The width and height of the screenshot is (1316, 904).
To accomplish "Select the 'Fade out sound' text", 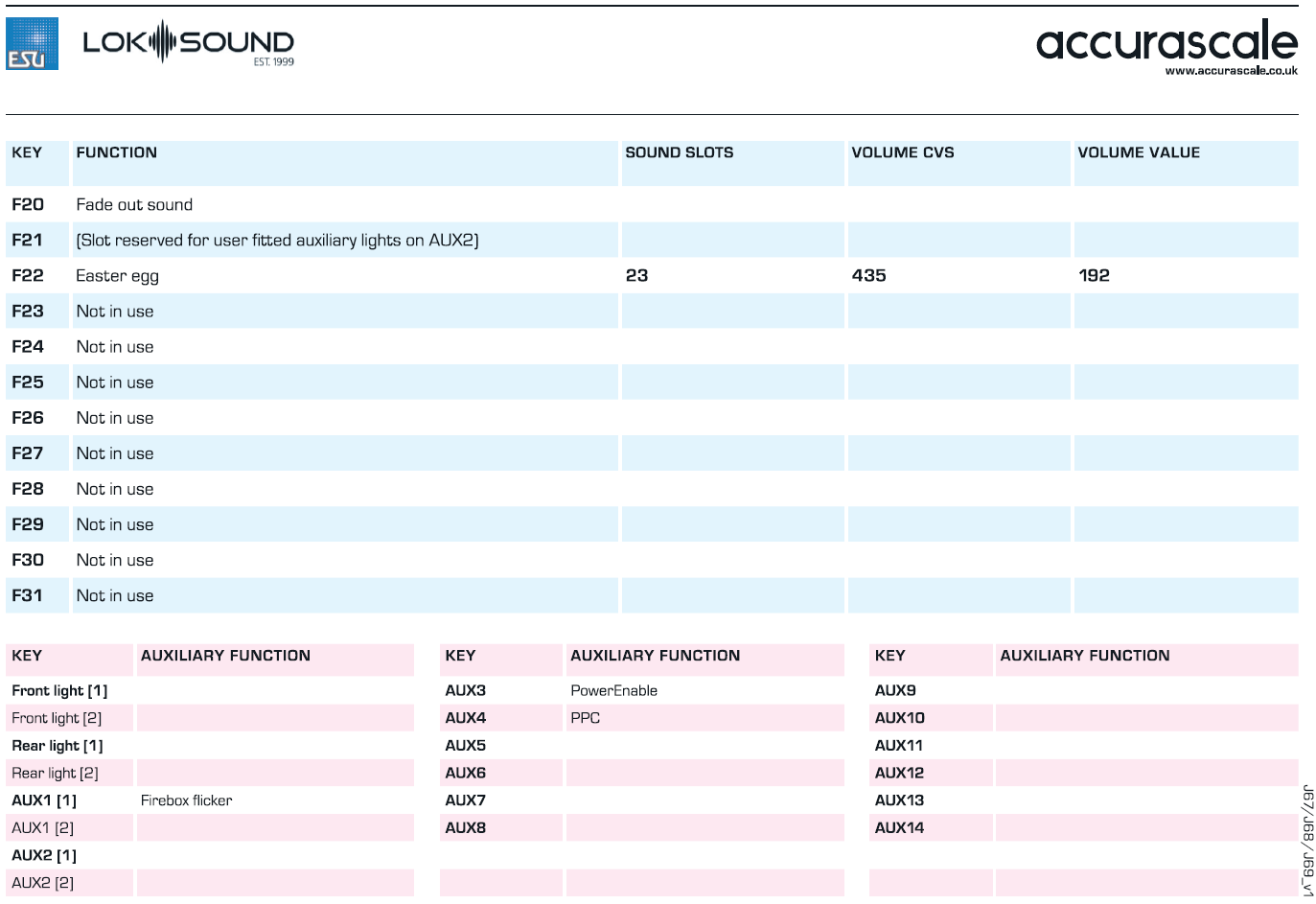I will point(134,204).
